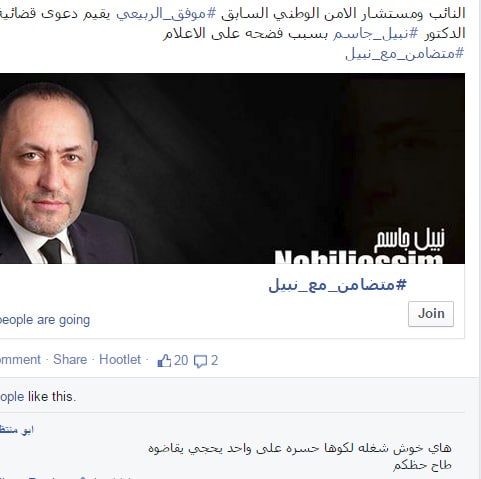Open commenter name ابو منتظر profile
The width and height of the screenshot is (481, 479).
tap(17, 430)
